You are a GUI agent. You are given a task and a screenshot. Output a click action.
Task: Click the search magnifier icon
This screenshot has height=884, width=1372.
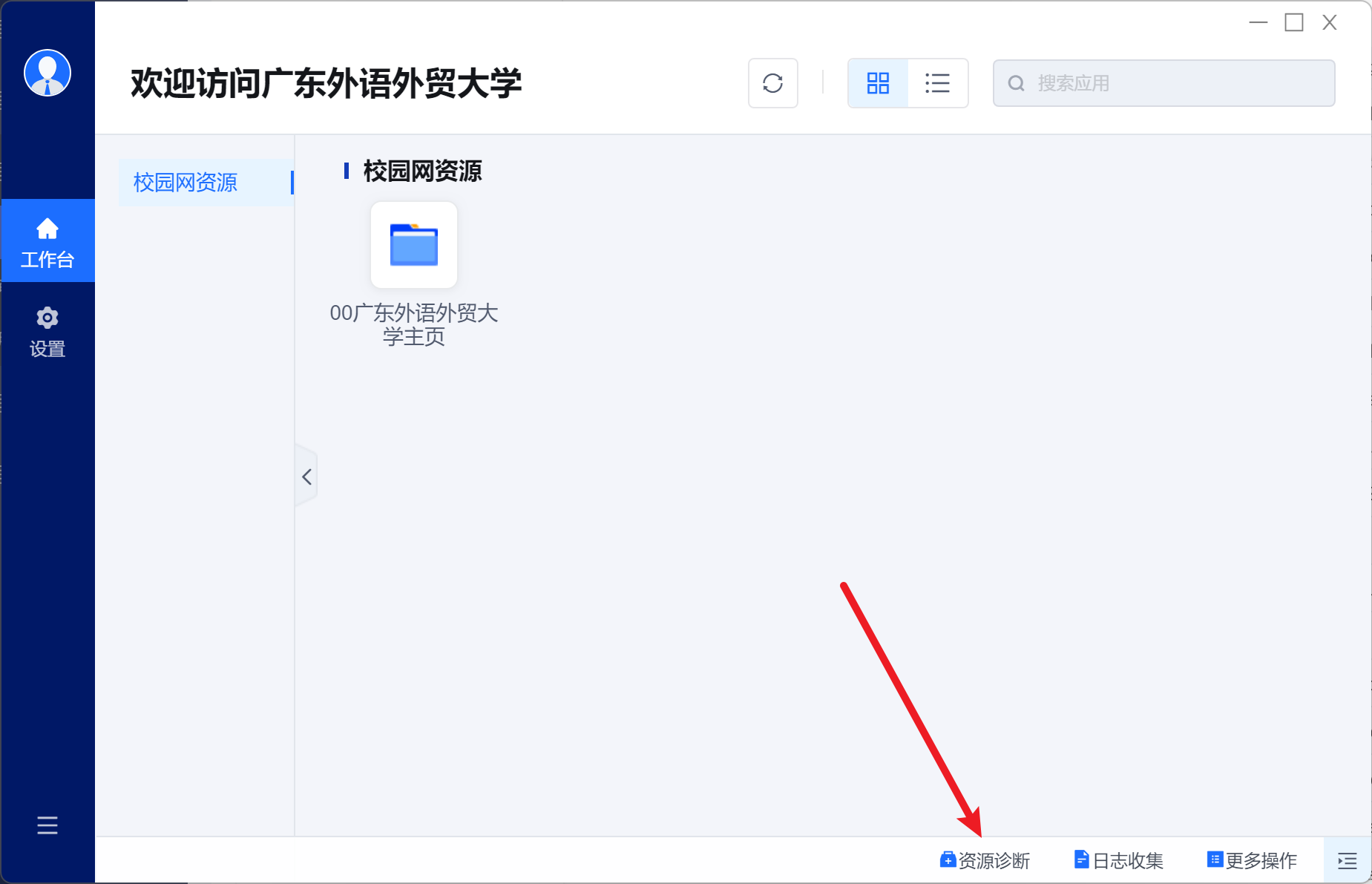(x=1016, y=83)
